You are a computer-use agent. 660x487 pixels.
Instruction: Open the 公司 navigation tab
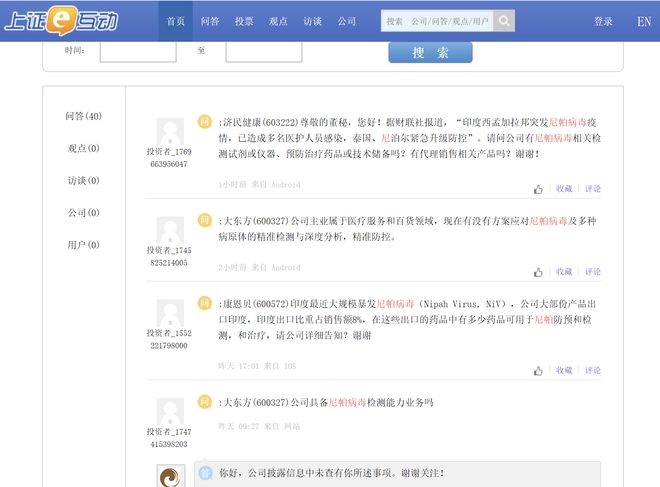347,21
